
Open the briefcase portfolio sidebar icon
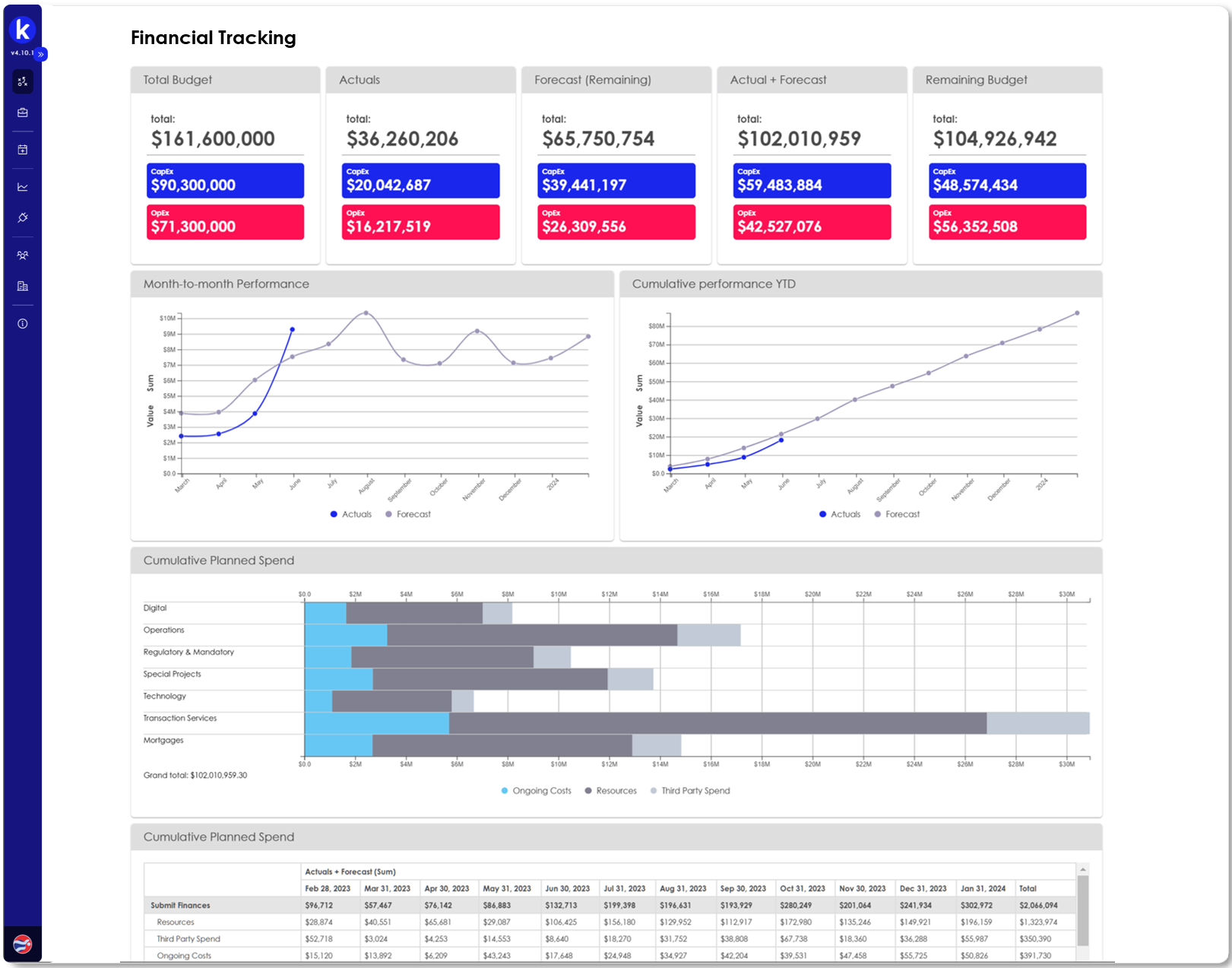tap(23, 113)
